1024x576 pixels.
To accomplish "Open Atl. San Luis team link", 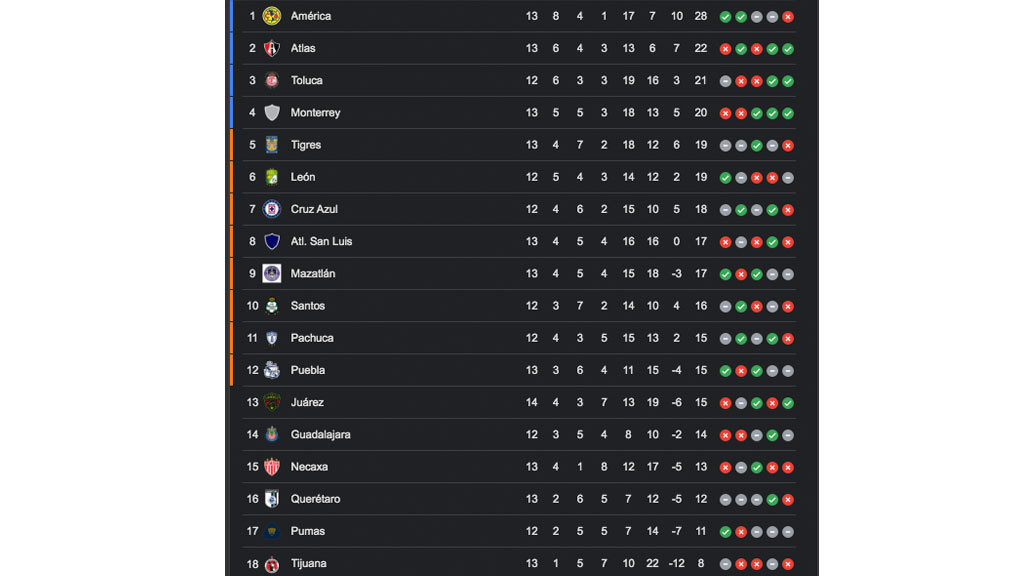I will click(x=321, y=242).
